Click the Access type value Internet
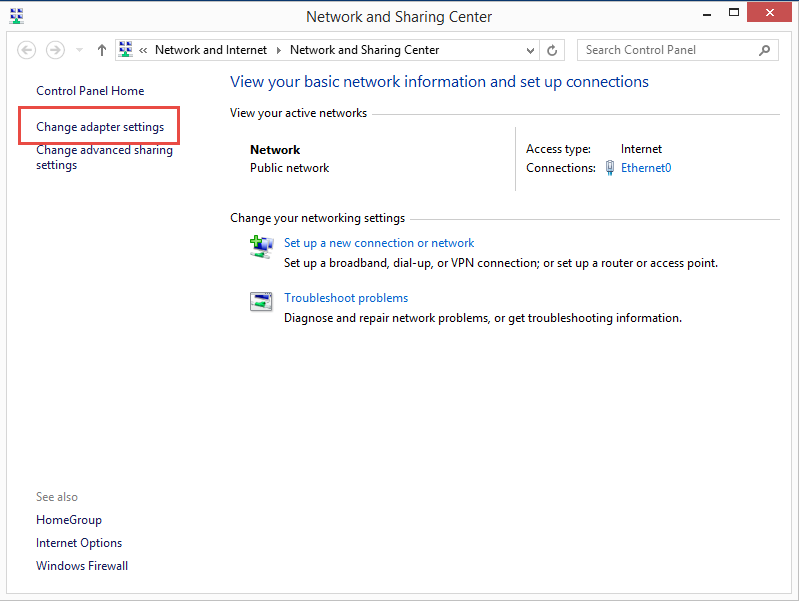This screenshot has width=799, height=601. click(x=641, y=149)
